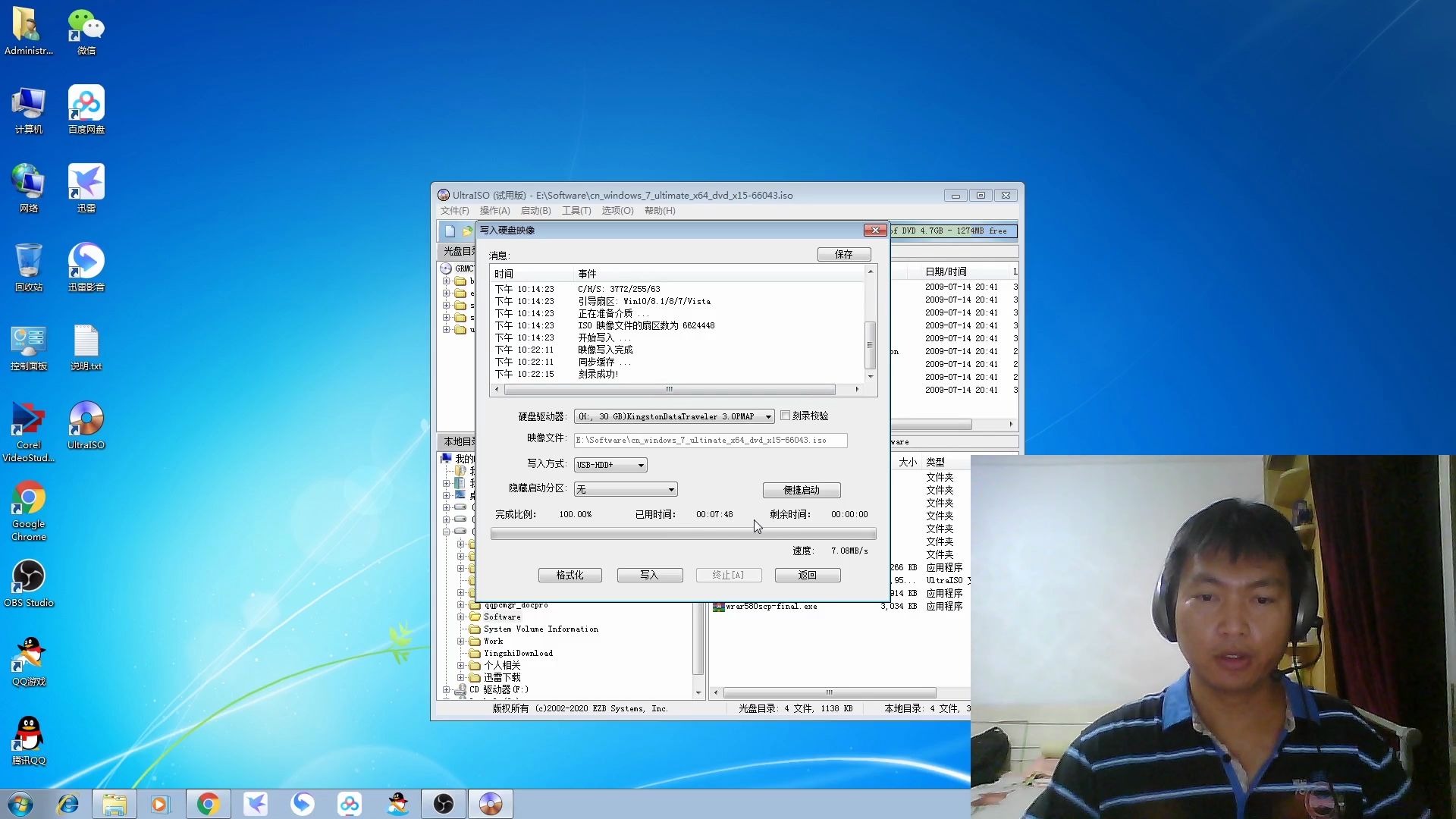Image resolution: width=1456 pixels, height=819 pixels.
Task: Open the 网络 (Network) desktop icon
Action: coord(28,189)
